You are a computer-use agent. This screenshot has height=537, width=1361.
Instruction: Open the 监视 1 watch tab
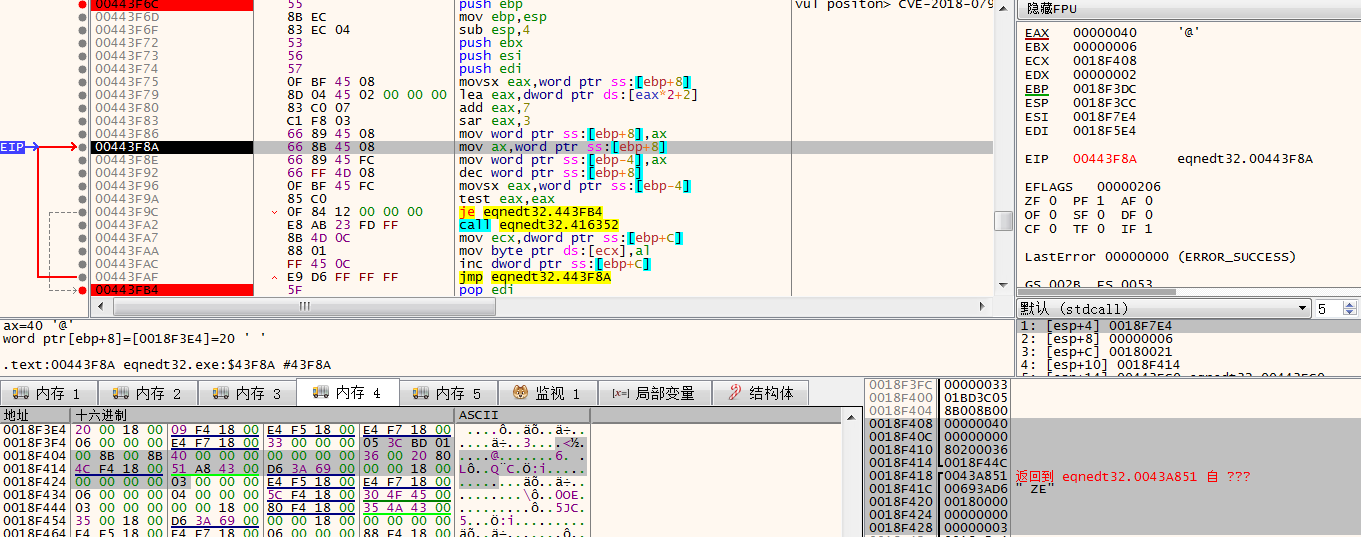coord(547,393)
